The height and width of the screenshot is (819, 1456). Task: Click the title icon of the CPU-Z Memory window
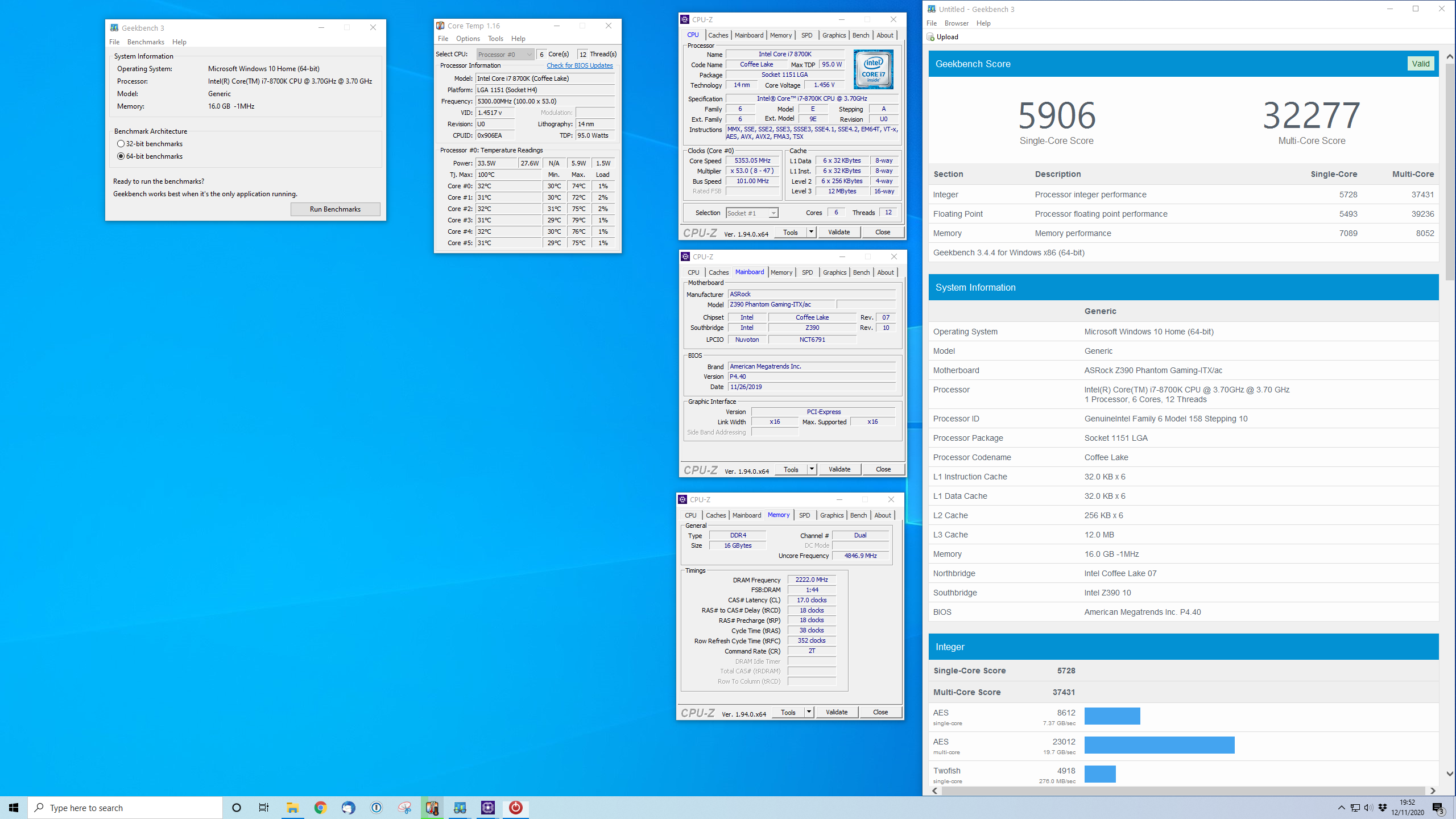tap(682, 499)
